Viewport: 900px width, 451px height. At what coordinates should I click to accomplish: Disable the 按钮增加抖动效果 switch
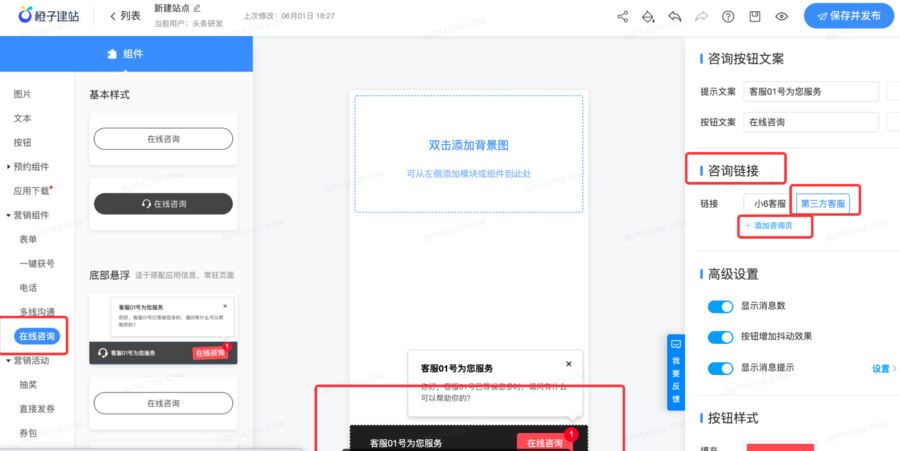720,337
